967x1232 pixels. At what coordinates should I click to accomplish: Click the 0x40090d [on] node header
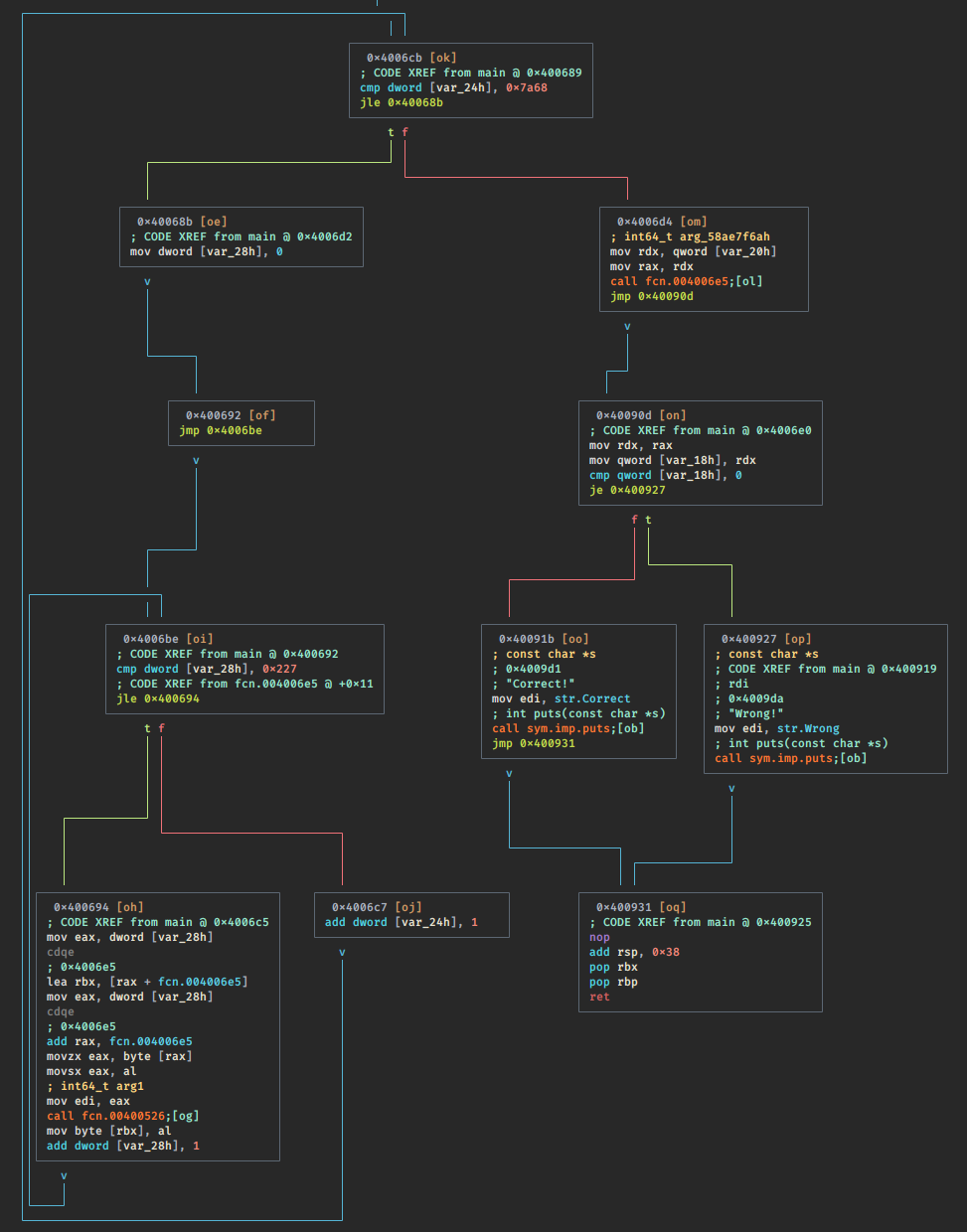[641, 415]
